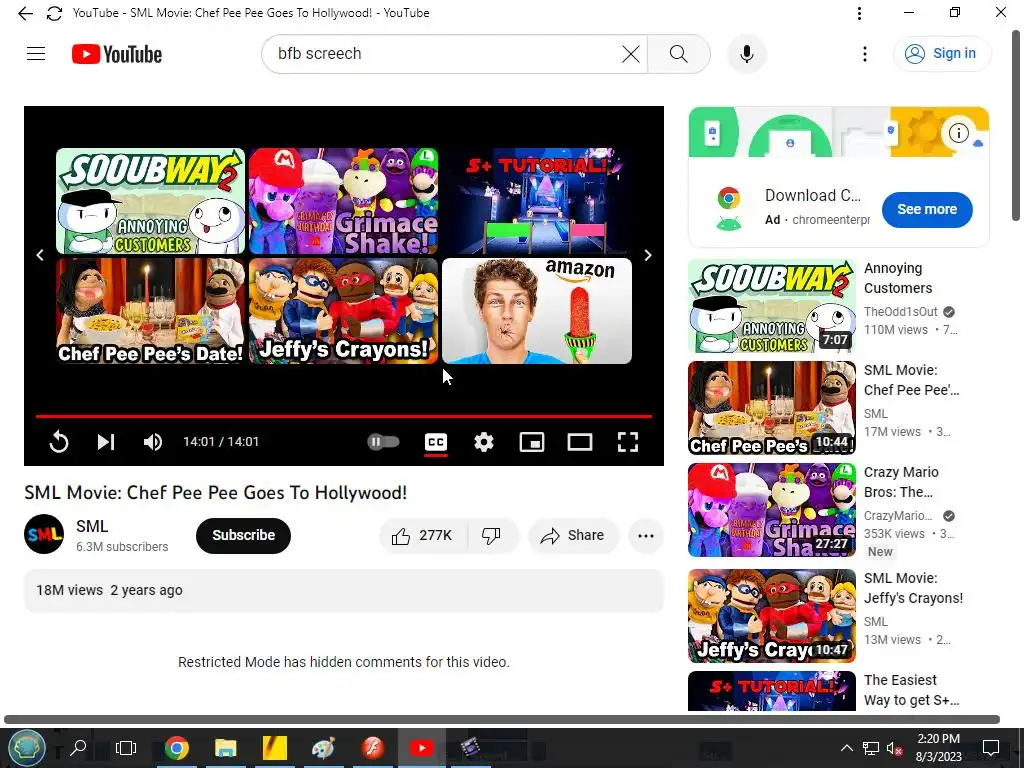Expand hidden system tray icons chevron
The height and width of the screenshot is (768, 1024).
[x=846, y=748]
